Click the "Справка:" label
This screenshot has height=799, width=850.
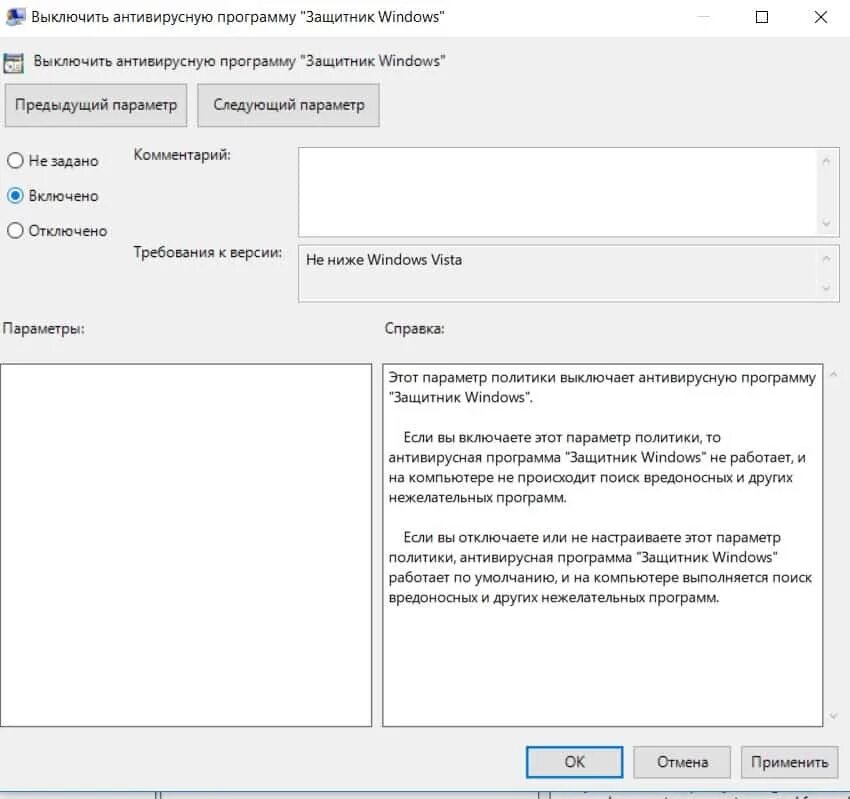point(415,328)
